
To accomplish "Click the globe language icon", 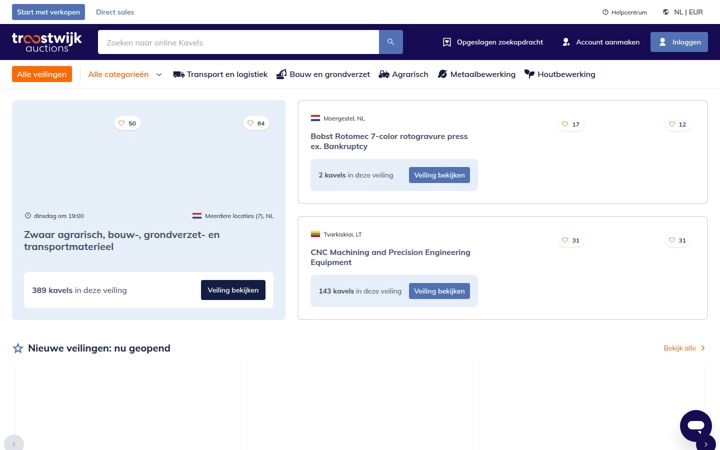I will [666, 12].
